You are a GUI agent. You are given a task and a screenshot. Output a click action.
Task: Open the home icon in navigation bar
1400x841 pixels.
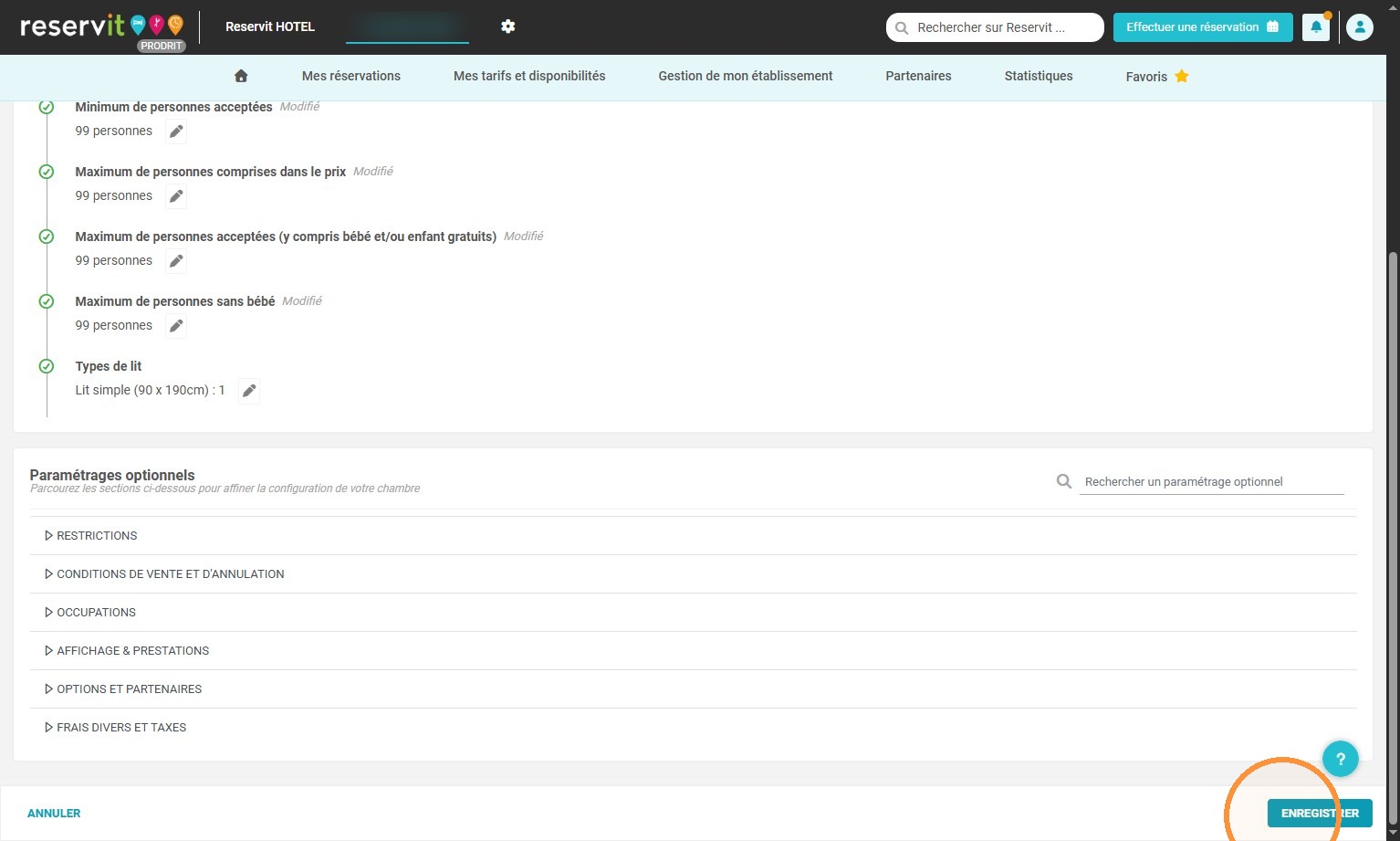(x=241, y=76)
